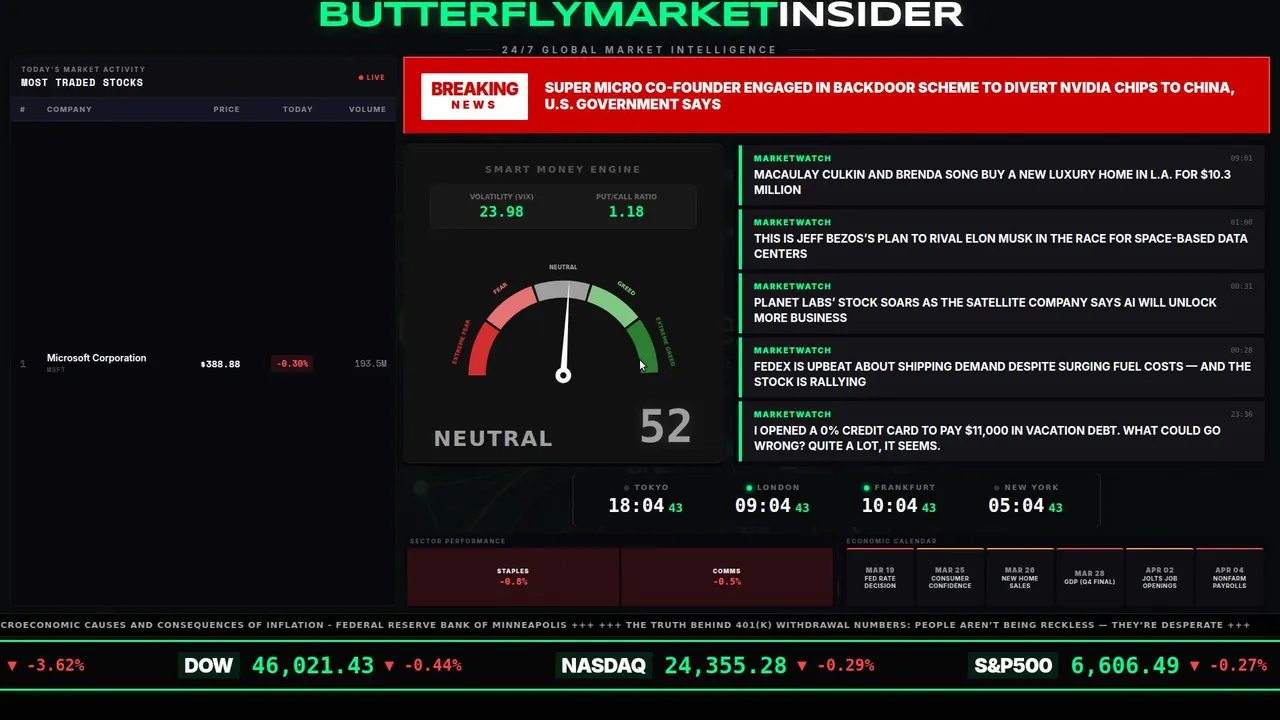Select the Microsoft Corporation stock row
The width and height of the screenshot is (1280, 720).
pos(203,363)
